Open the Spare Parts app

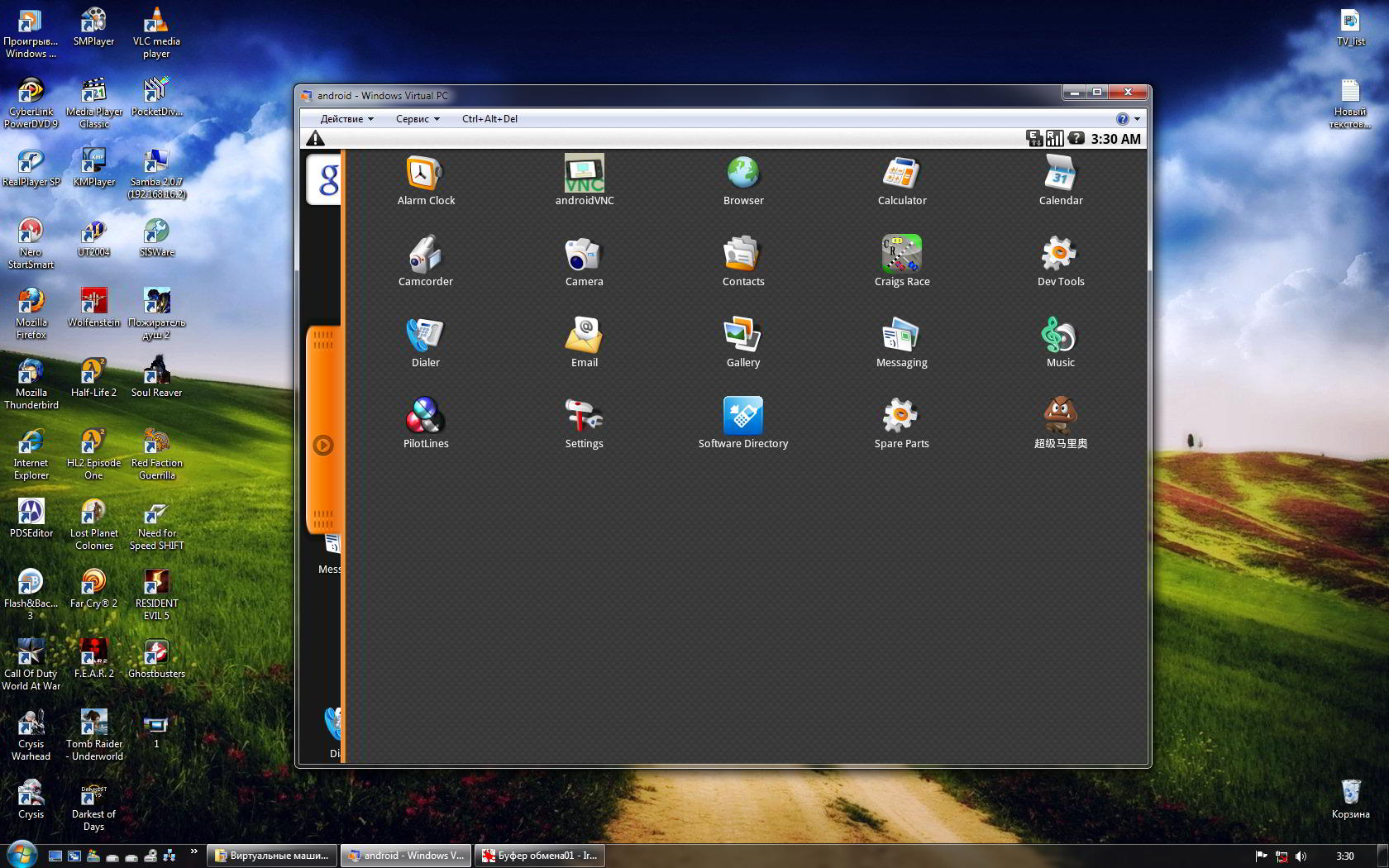pos(902,423)
